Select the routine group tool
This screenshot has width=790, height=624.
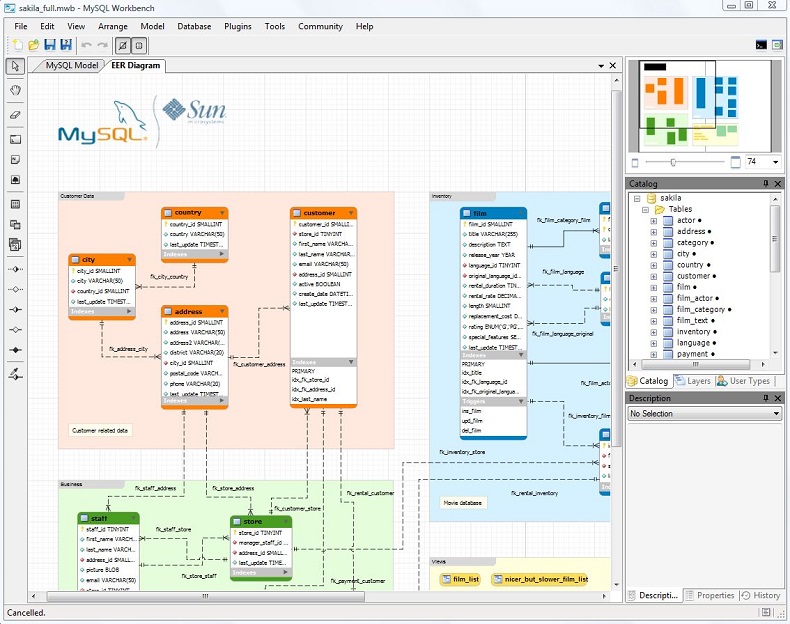tap(16, 245)
